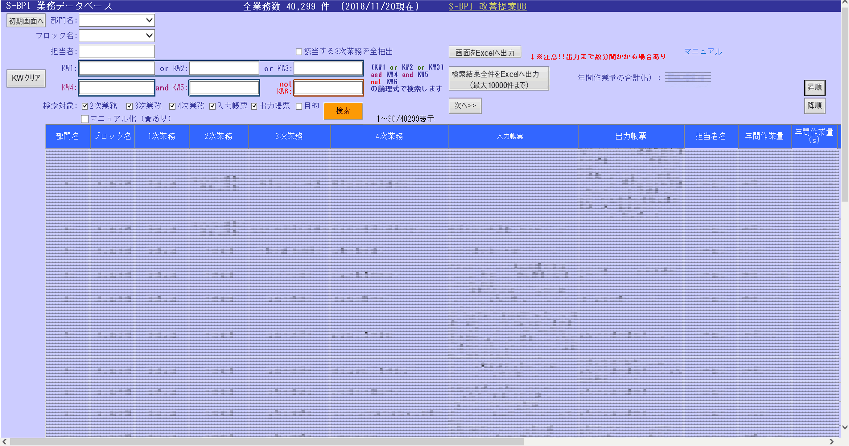
Task: Export the current screen to Excel
Action: tap(485, 53)
